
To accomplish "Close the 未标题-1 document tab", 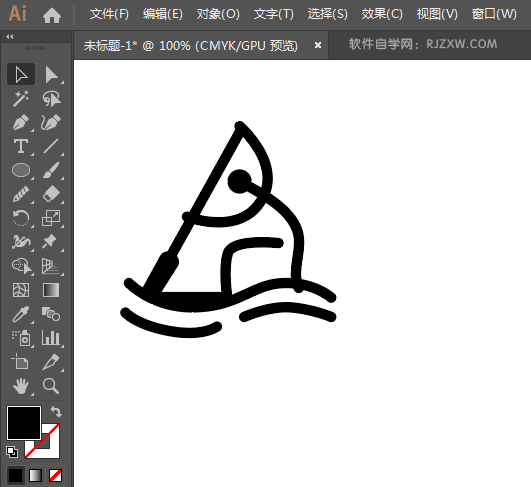I will click(318, 45).
